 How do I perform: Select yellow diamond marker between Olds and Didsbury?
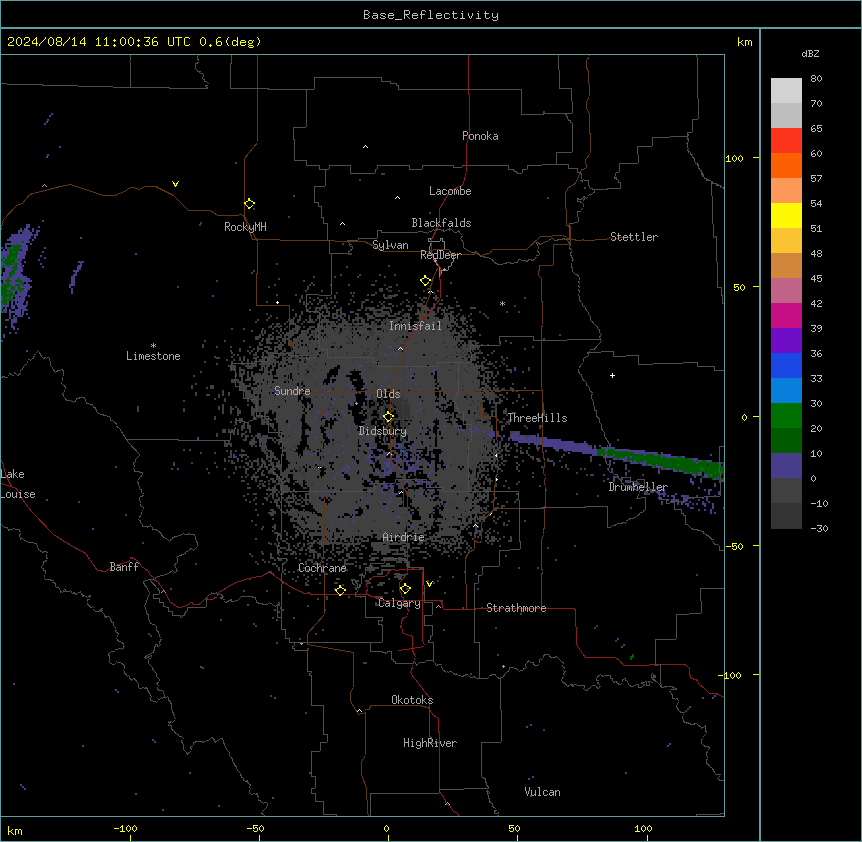(388, 417)
